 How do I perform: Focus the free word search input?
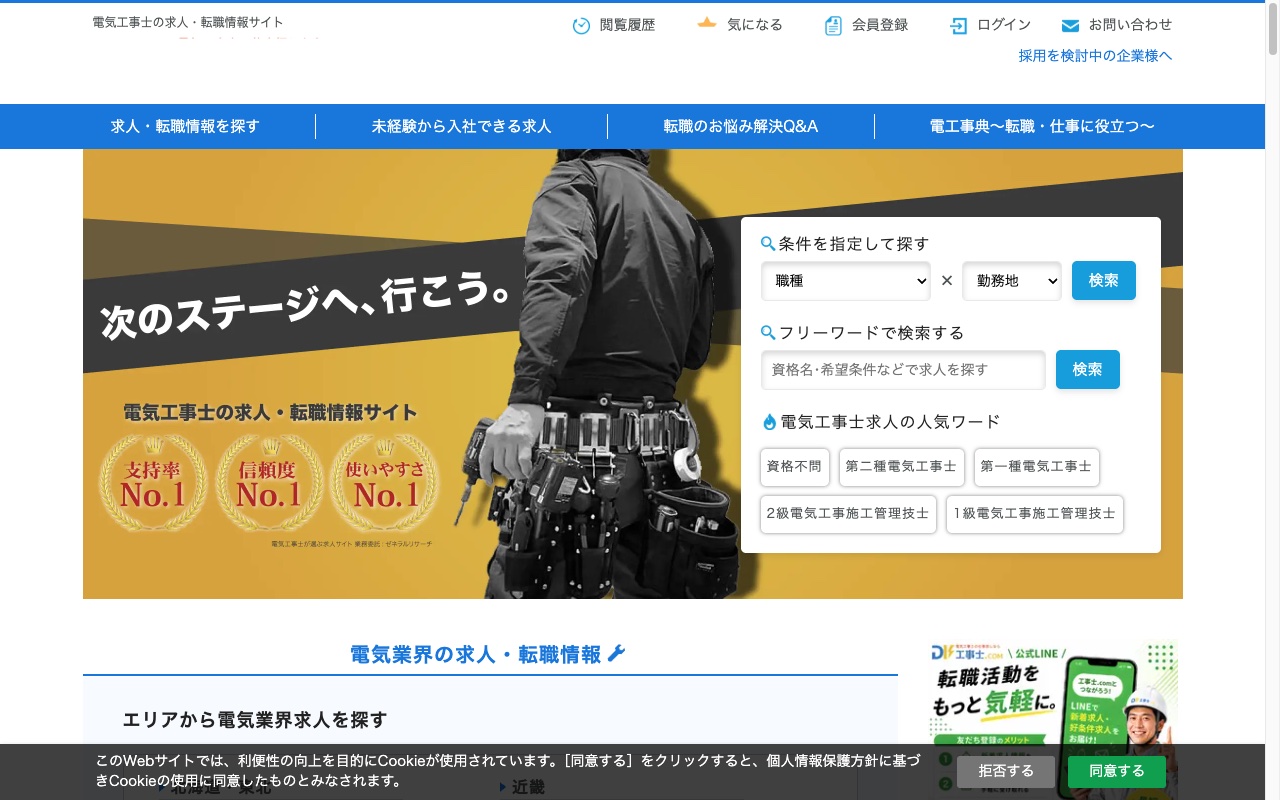[903, 370]
